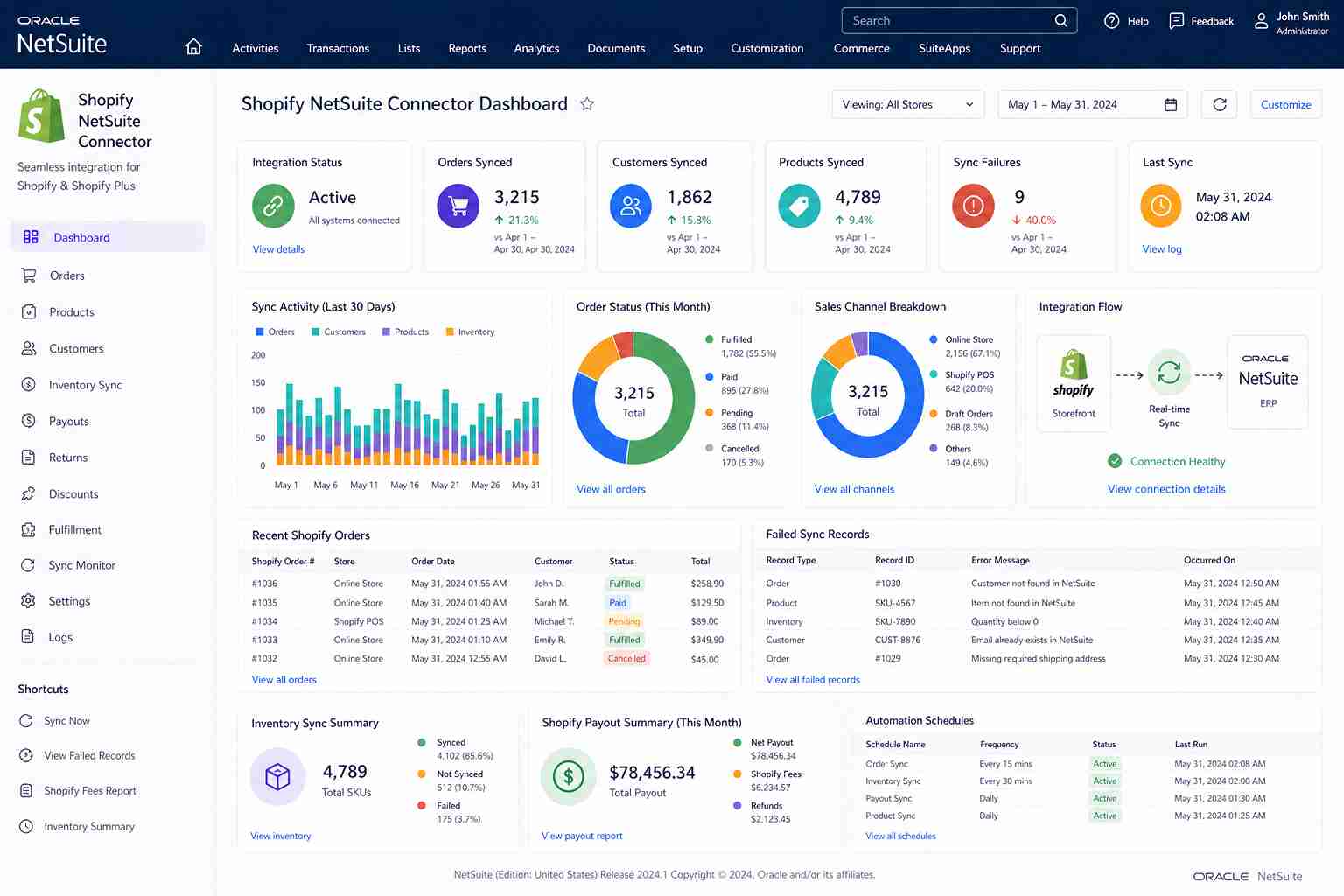Image resolution: width=1344 pixels, height=896 pixels.
Task: Click View all channels link
Action: click(x=854, y=489)
